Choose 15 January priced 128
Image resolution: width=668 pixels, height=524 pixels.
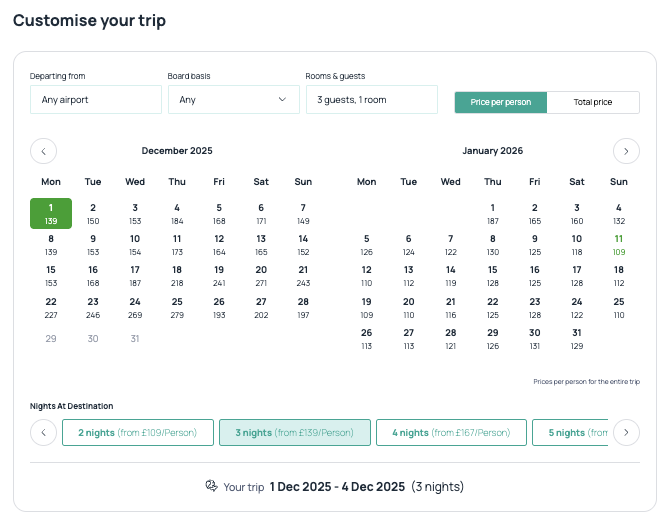(492, 276)
